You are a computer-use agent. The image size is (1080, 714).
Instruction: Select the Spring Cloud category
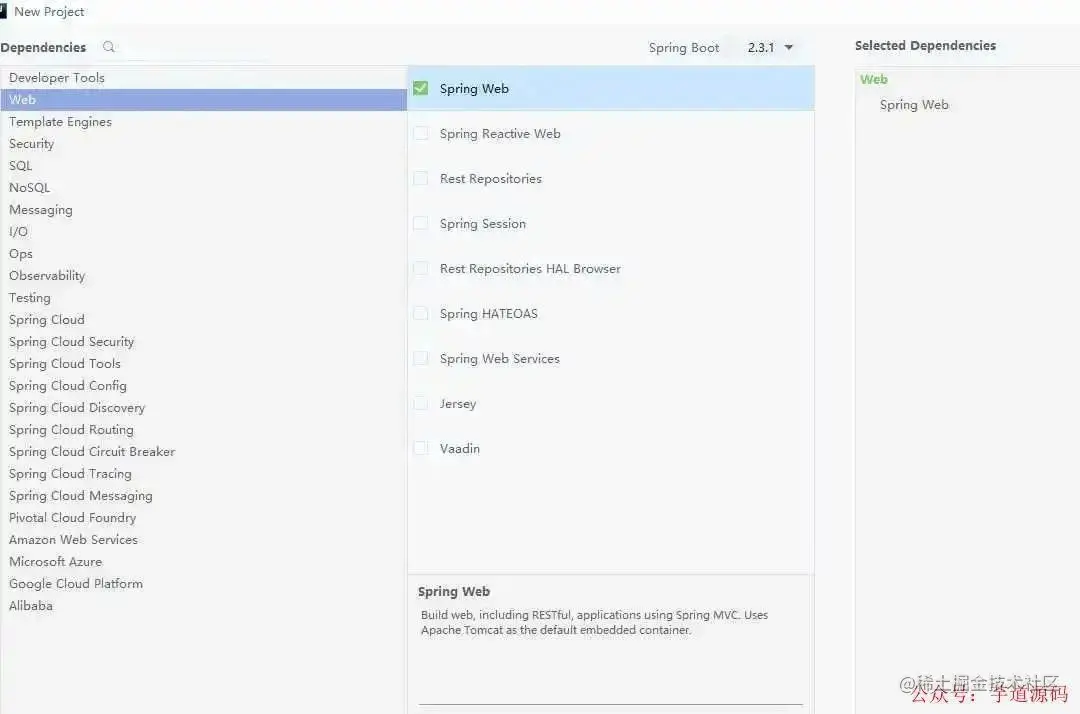coord(204,320)
